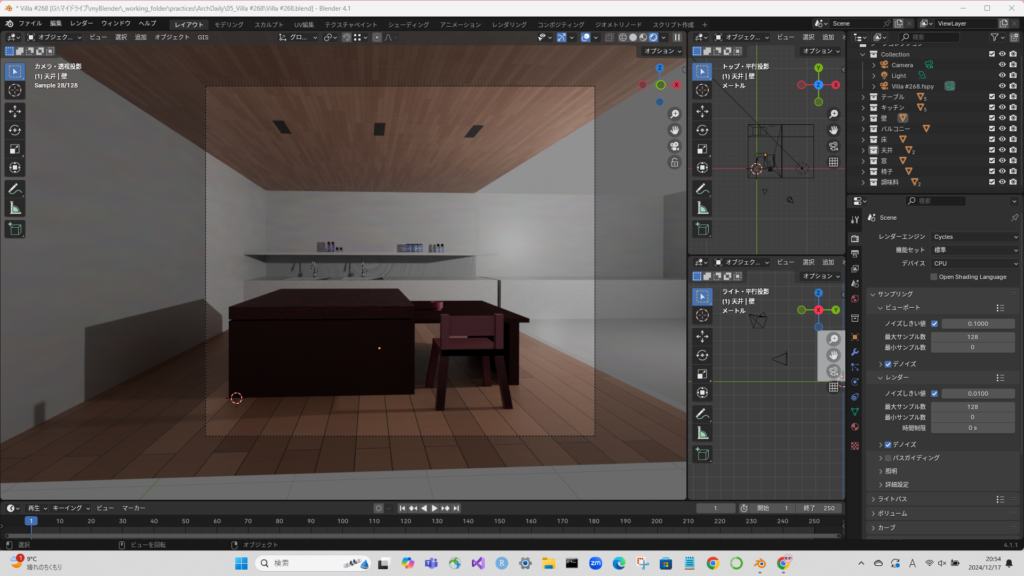Click the camera view icon in main viewport
This screenshot has width=1024, height=576.
[675, 146]
